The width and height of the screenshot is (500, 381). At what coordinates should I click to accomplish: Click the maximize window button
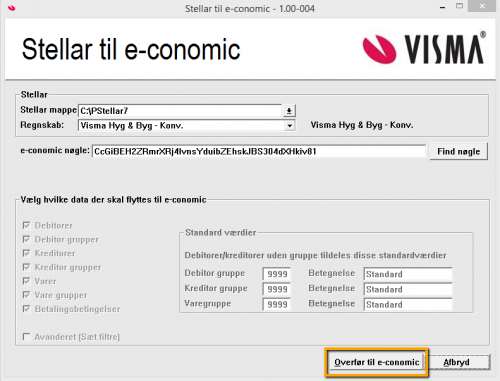click(460, 6)
